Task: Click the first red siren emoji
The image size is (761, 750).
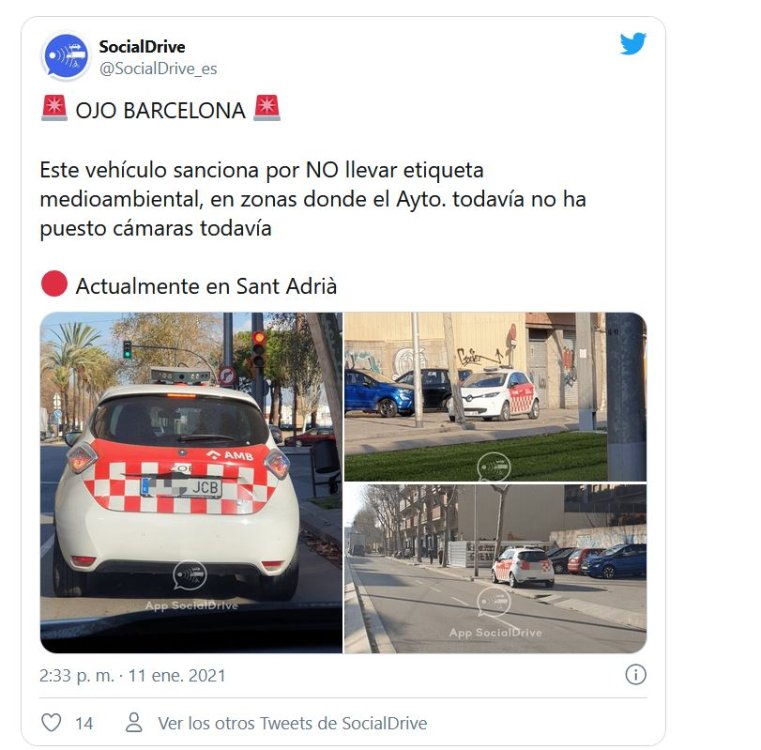Action: click(54, 108)
